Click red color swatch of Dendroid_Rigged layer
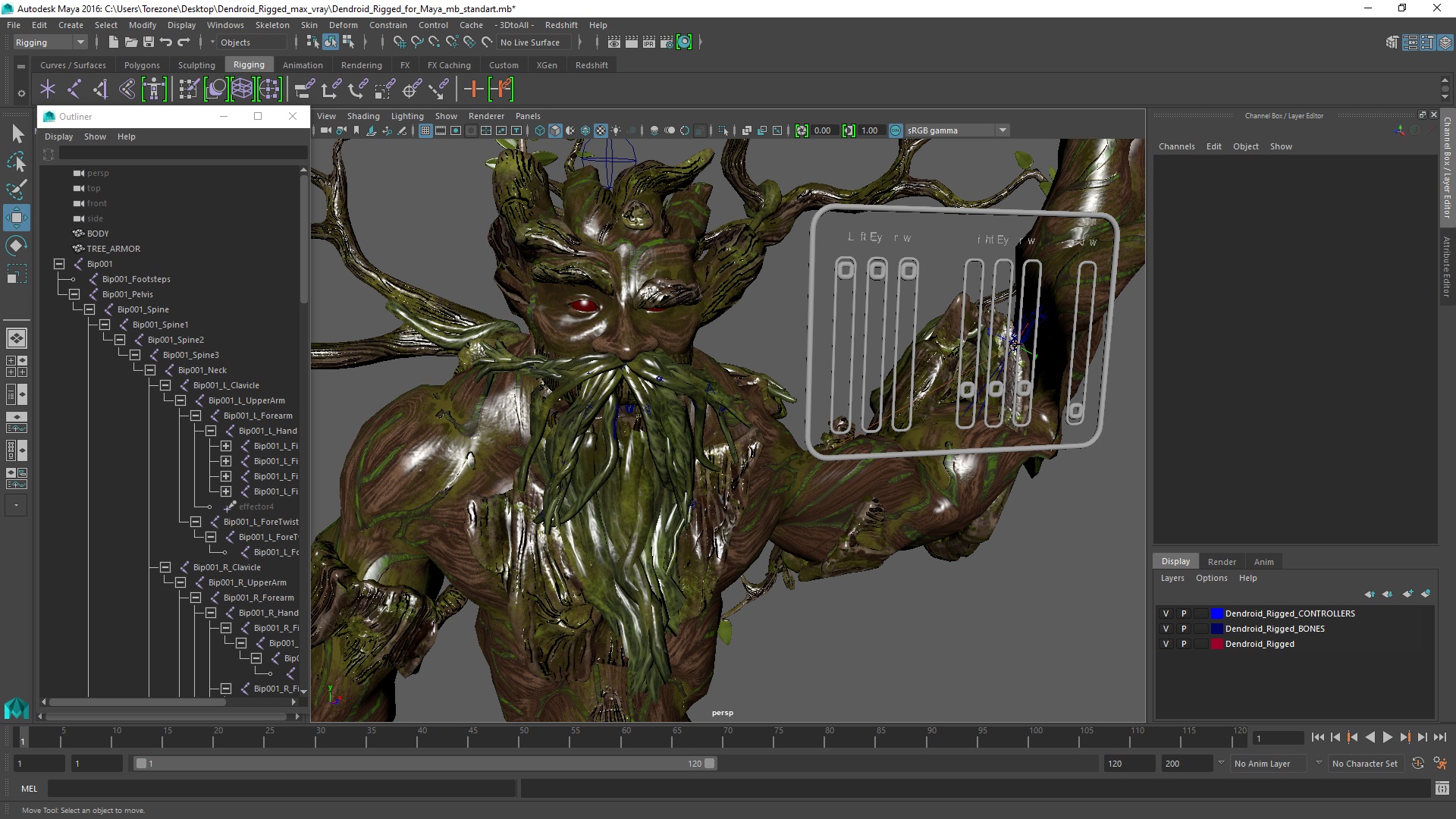The width and height of the screenshot is (1456, 819). [1217, 644]
